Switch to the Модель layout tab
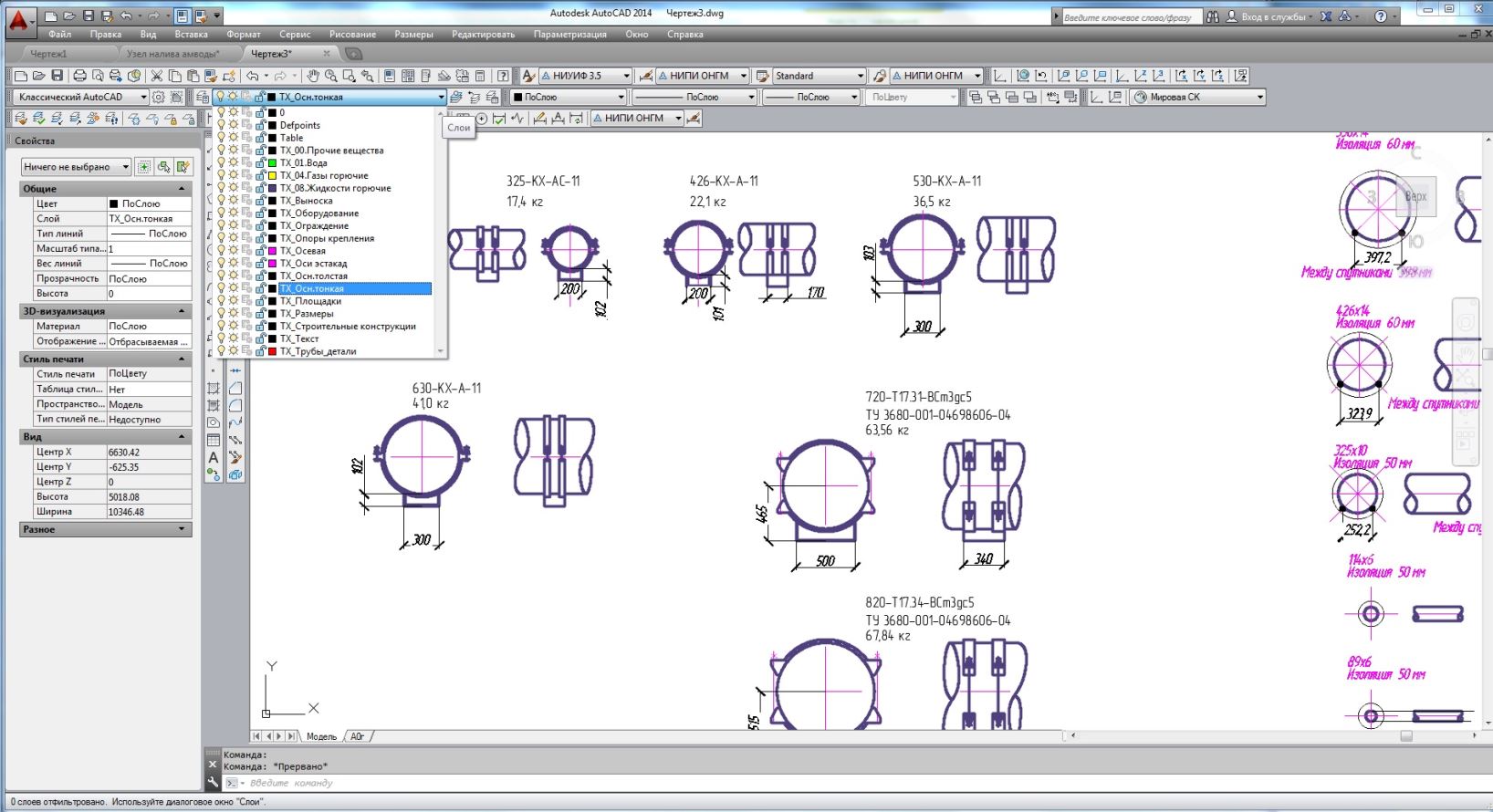This screenshot has width=1493, height=812. (x=321, y=736)
